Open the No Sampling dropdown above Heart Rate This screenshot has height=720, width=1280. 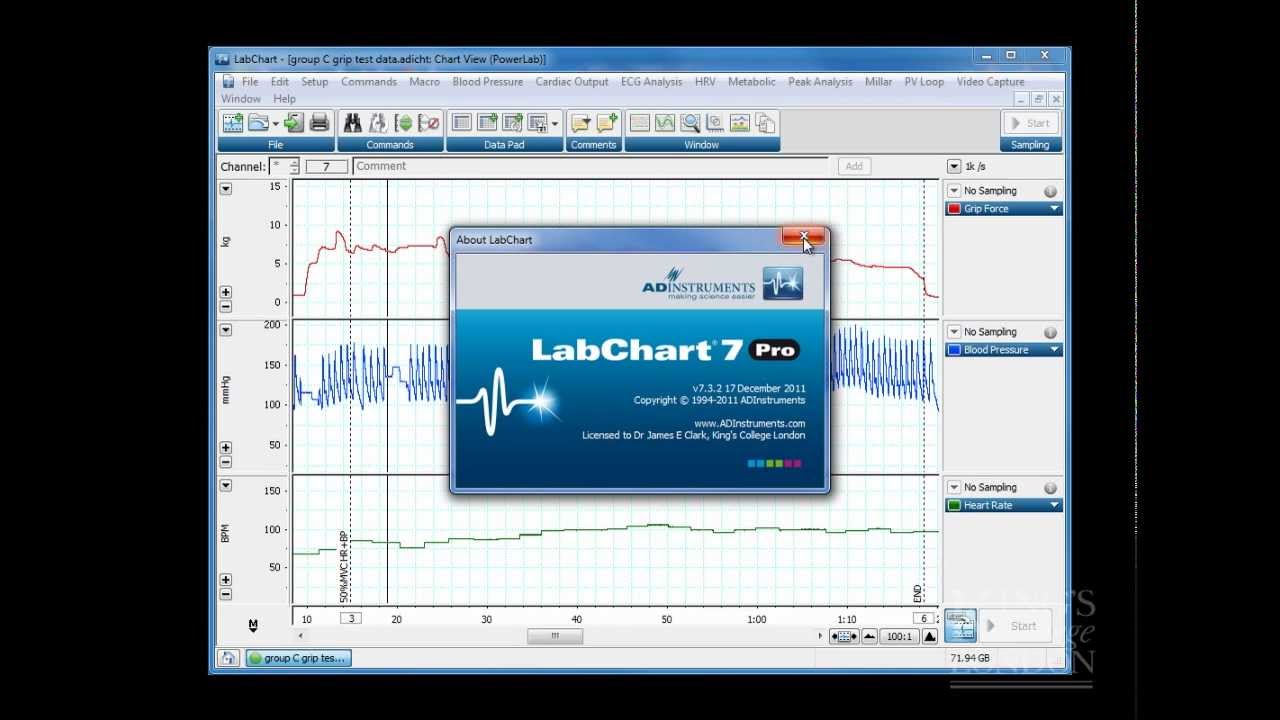(954, 487)
